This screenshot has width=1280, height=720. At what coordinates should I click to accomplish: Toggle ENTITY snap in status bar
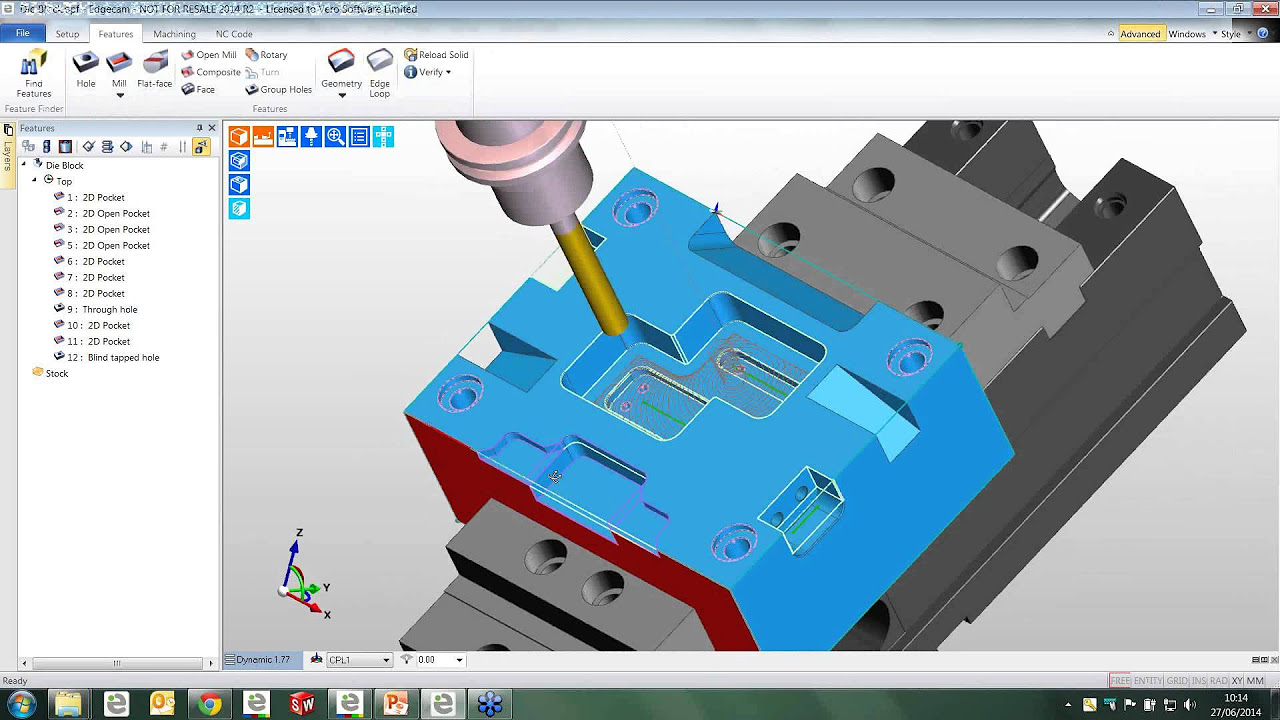click(1148, 681)
